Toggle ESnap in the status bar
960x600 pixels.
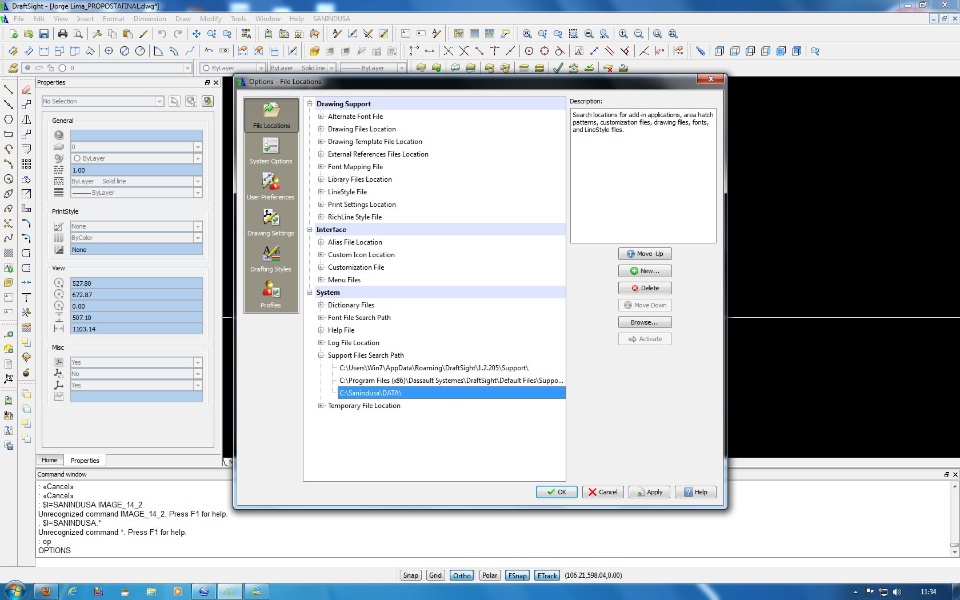tap(517, 575)
